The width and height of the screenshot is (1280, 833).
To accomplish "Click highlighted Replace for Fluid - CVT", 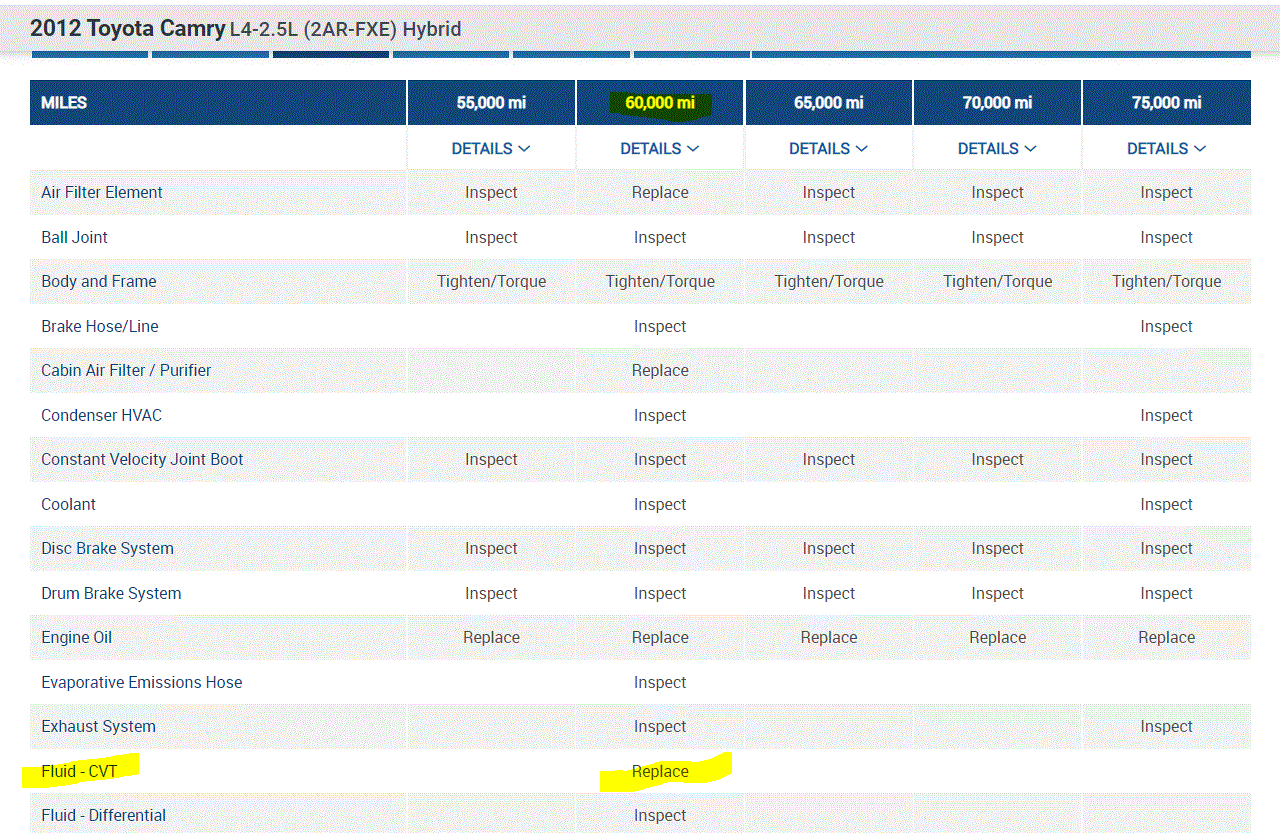I will pyautogui.click(x=660, y=771).
